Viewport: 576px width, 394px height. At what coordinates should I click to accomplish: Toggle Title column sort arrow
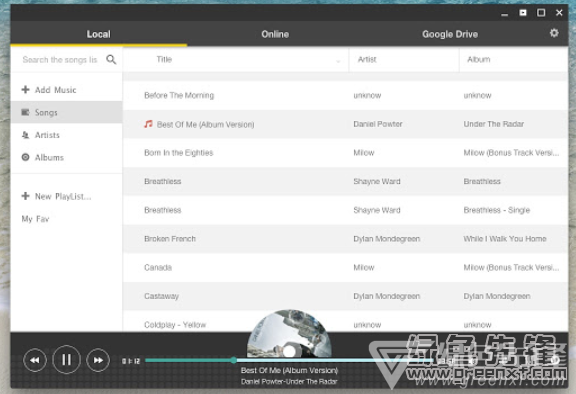pyautogui.click(x=338, y=61)
